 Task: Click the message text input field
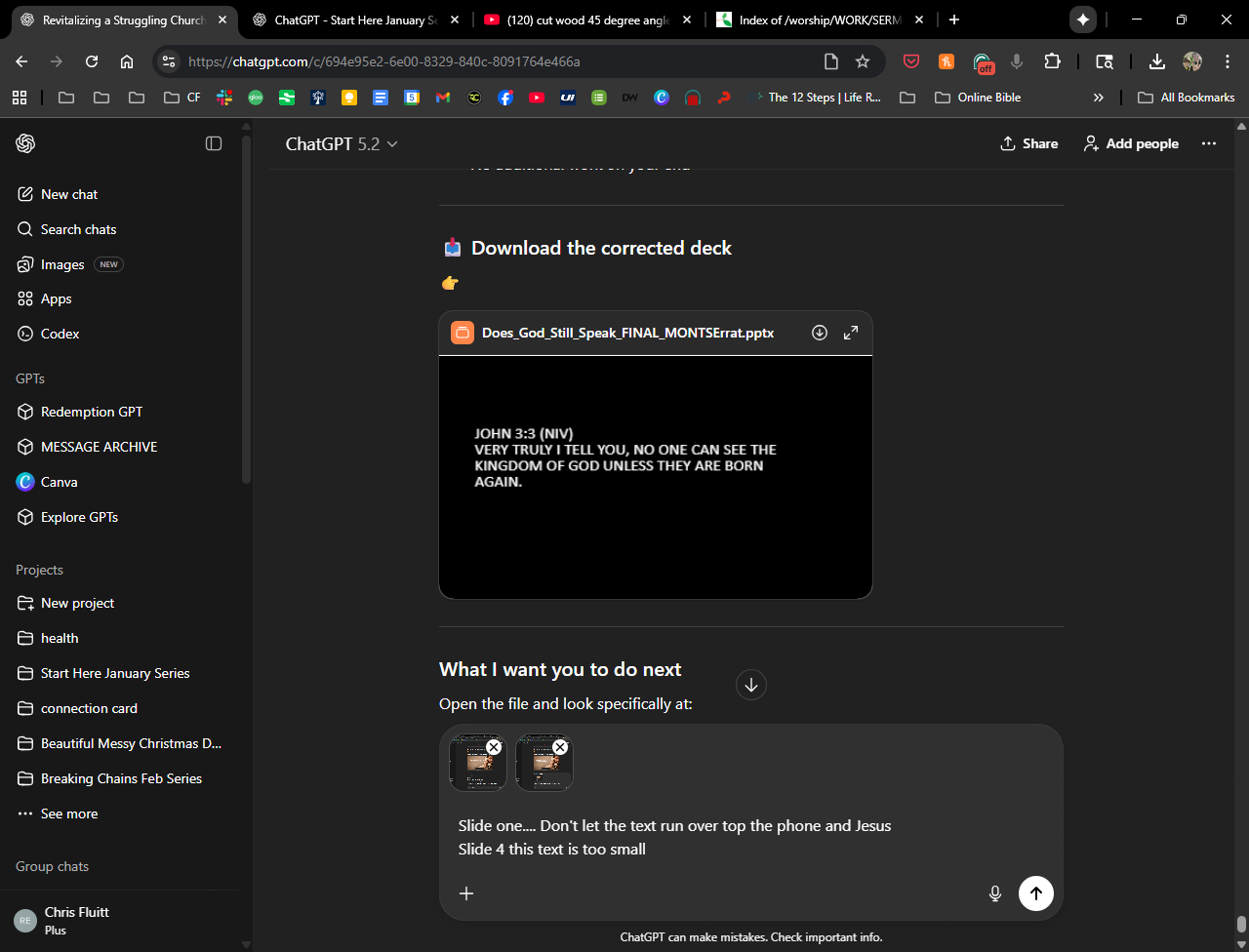click(742, 837)
